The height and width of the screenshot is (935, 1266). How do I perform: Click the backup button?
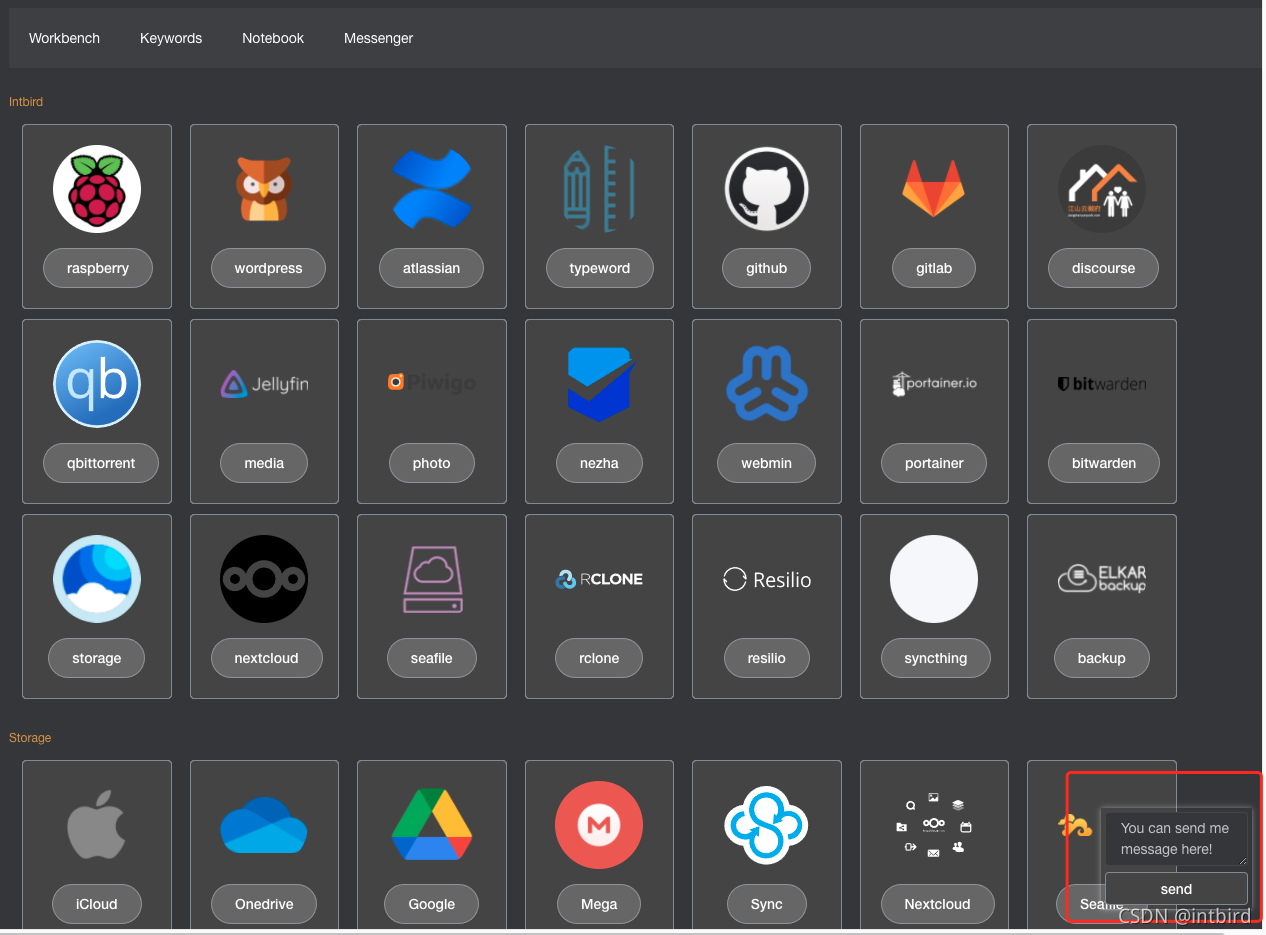[x=1102, y=658]
